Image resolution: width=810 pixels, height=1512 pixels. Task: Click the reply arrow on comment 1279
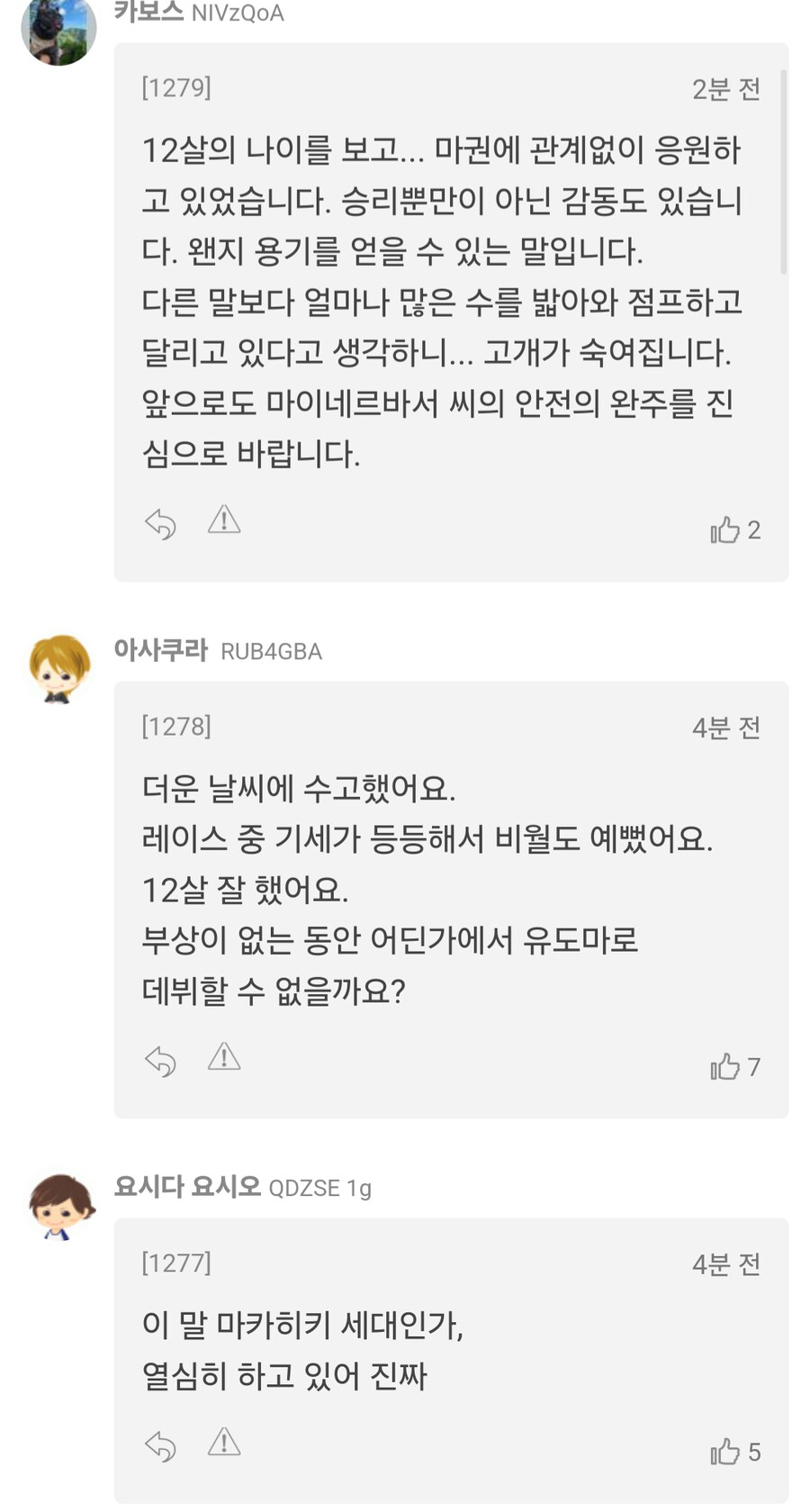pos(162,522)
